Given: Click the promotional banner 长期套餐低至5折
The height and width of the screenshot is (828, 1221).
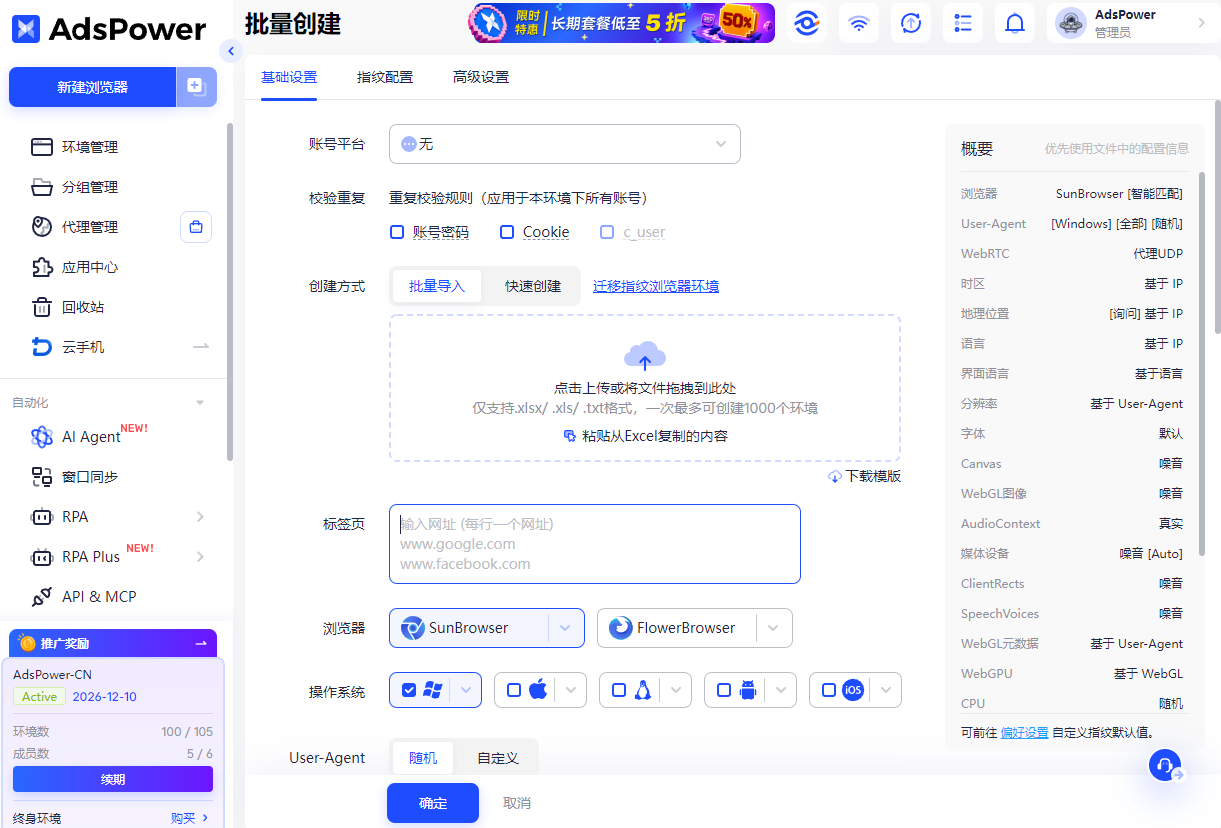Looking at the screenshot, I should pos(621,22).
